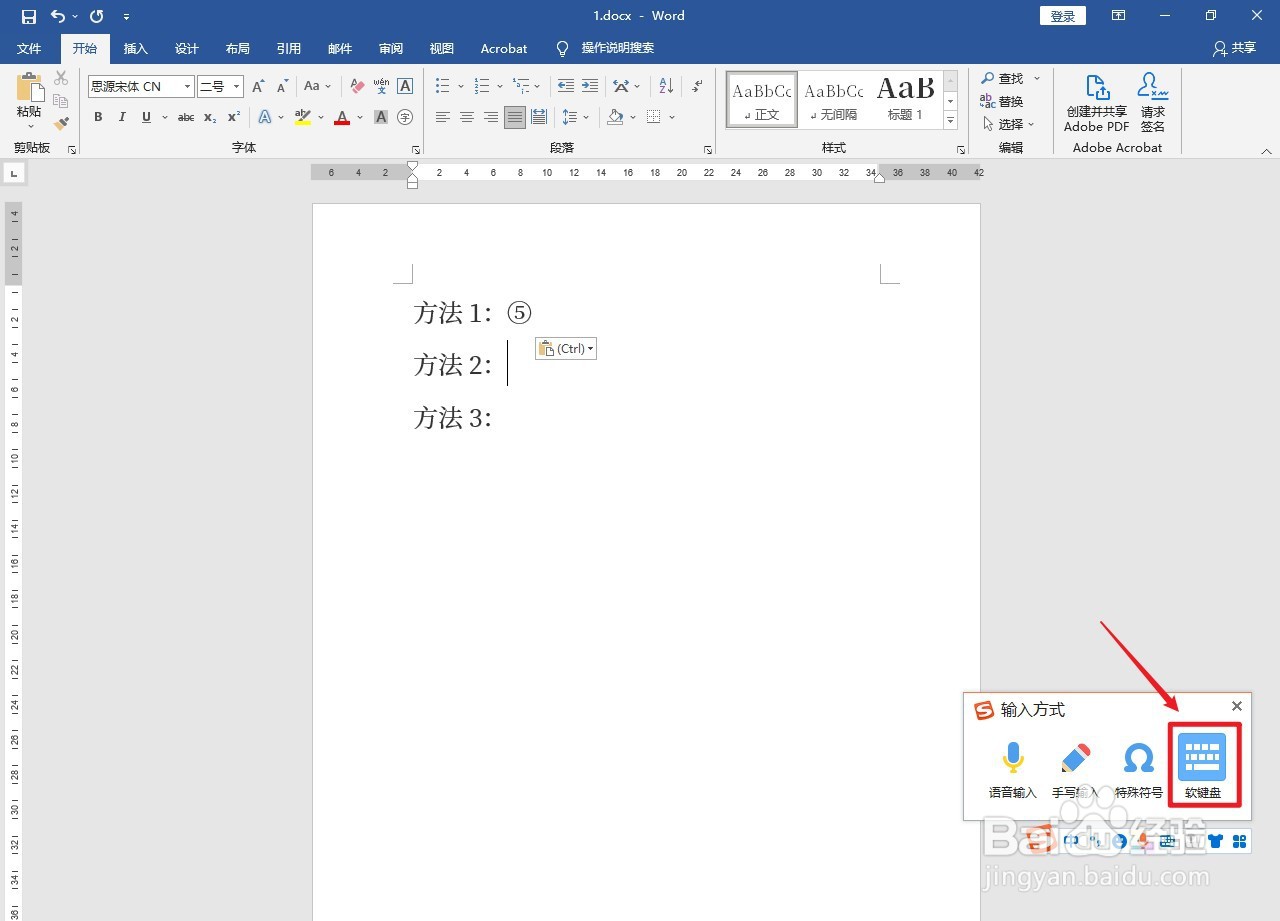
Task: Center align the text
Action: click(x=467, y=117)
